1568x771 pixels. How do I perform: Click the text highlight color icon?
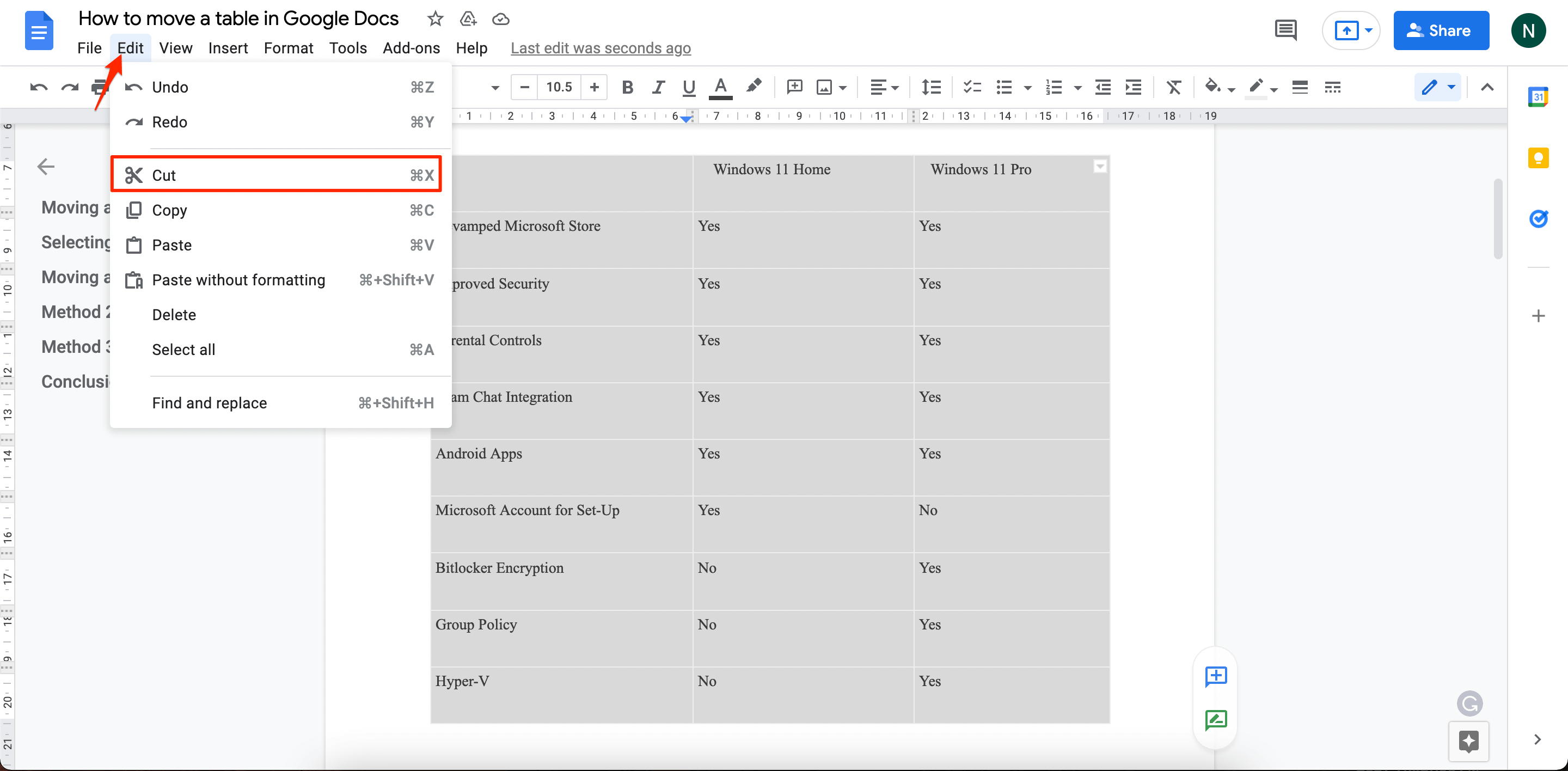tap(754, 89)
